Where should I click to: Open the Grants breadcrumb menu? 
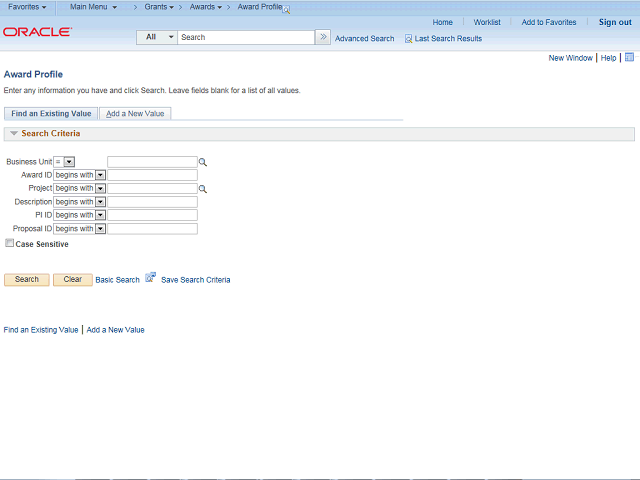[x=159, y=7]
